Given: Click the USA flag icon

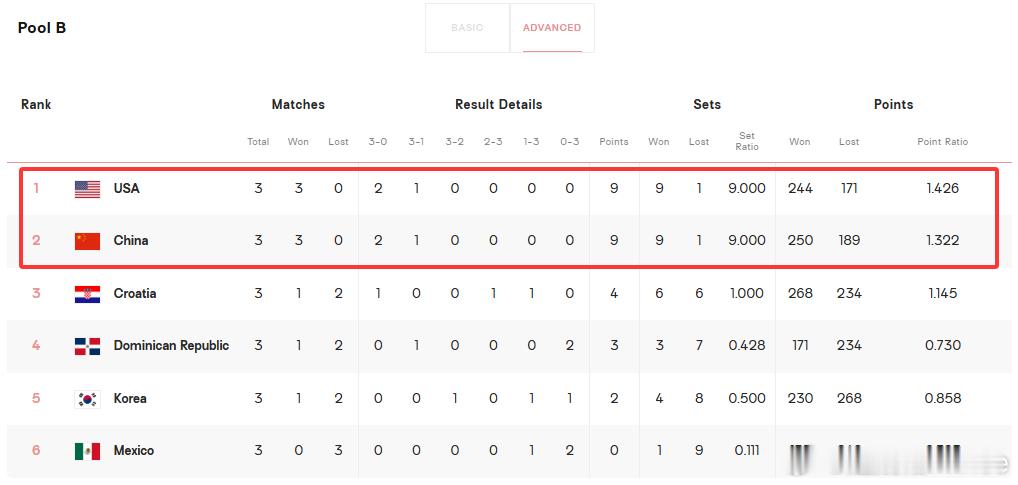Looking at the screenshot, I should pyautogui.click(x=87, y=189).
